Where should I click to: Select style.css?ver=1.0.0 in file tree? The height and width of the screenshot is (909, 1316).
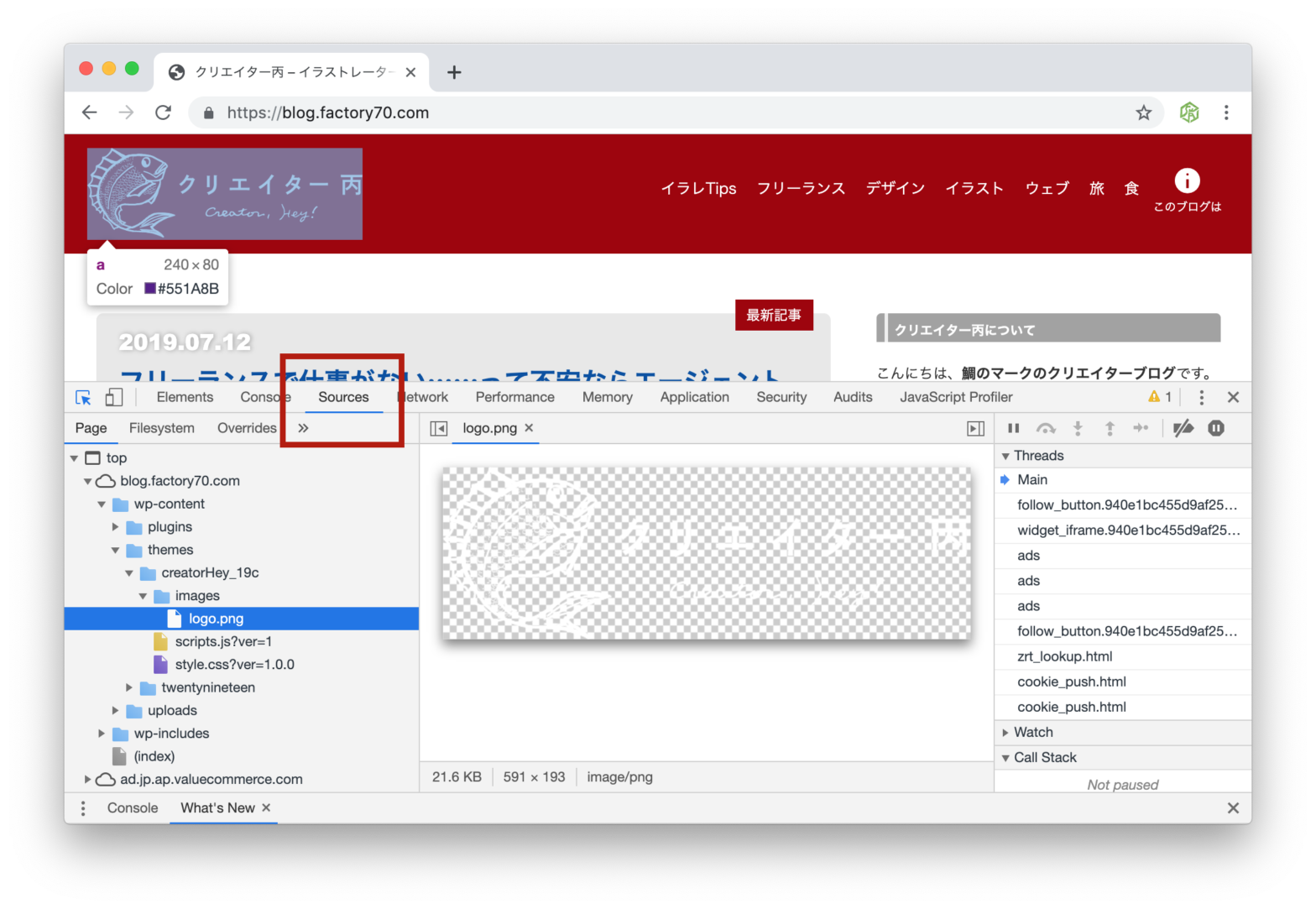pos(234,665)
